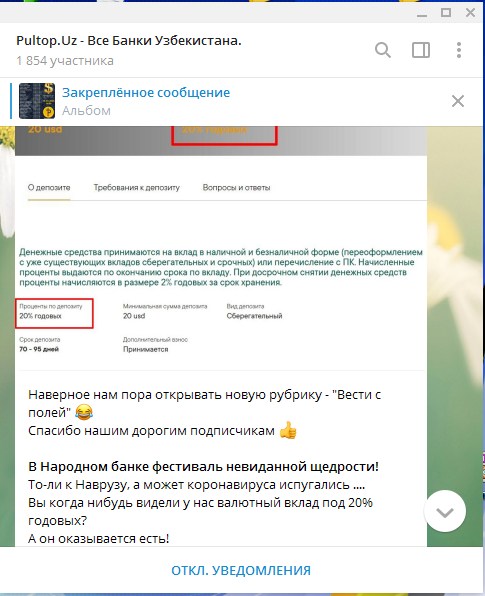The width and height of the screenshot is (485, 596).
Task: Click the bold 'В Народном банке фестиваль' headline
Action: (203, 466)
